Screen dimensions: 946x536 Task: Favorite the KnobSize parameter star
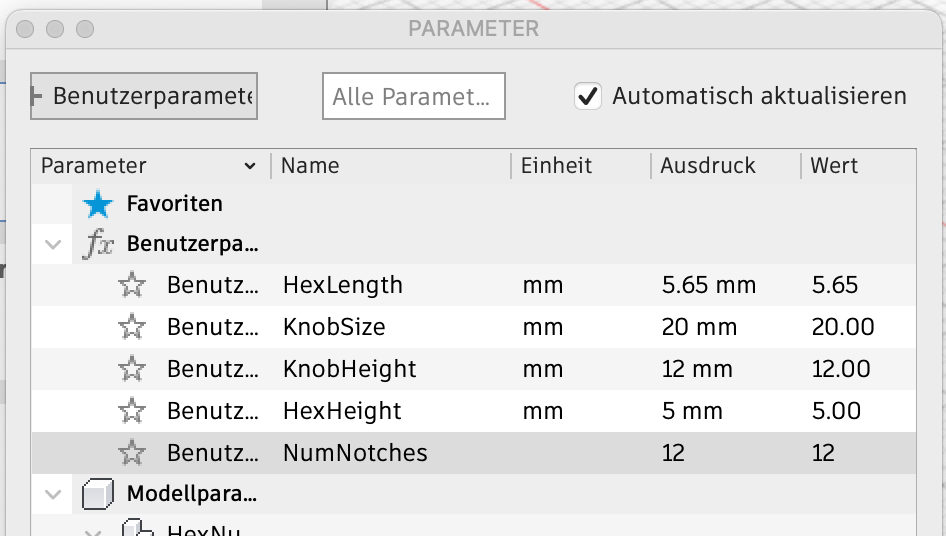[132, 327]
